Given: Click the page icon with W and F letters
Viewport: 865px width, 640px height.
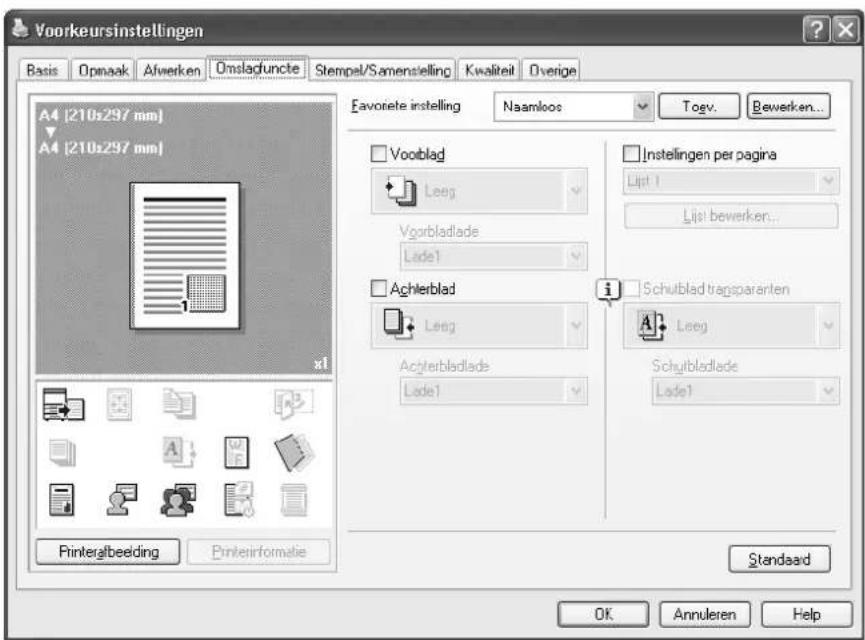Looking at the screenshot, I should click(x=237, y=452).
